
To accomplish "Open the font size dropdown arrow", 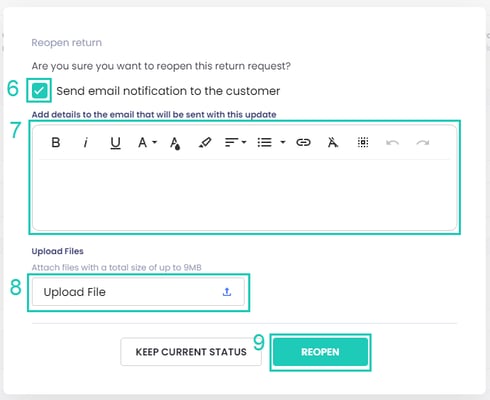I will (155, 142).
